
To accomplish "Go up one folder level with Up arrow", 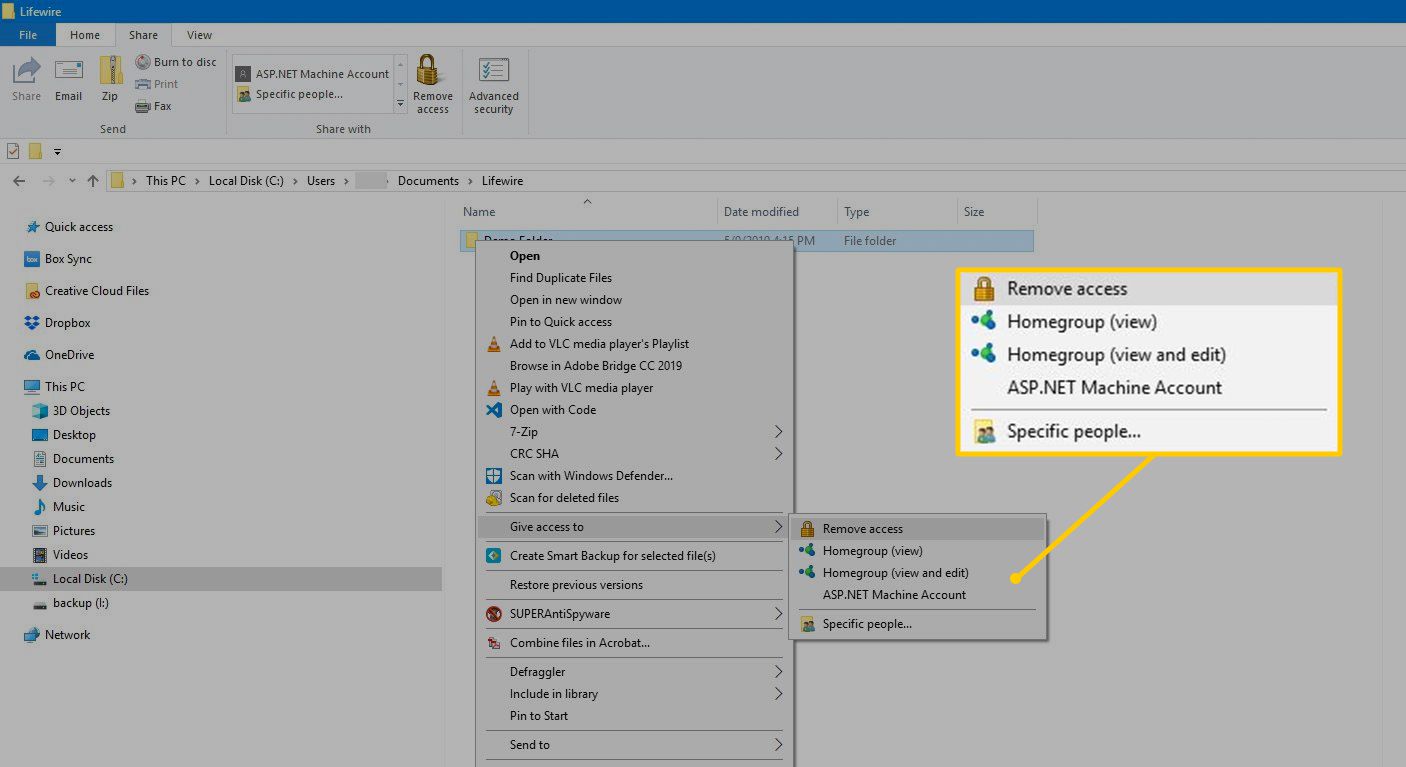I will 93,181.
